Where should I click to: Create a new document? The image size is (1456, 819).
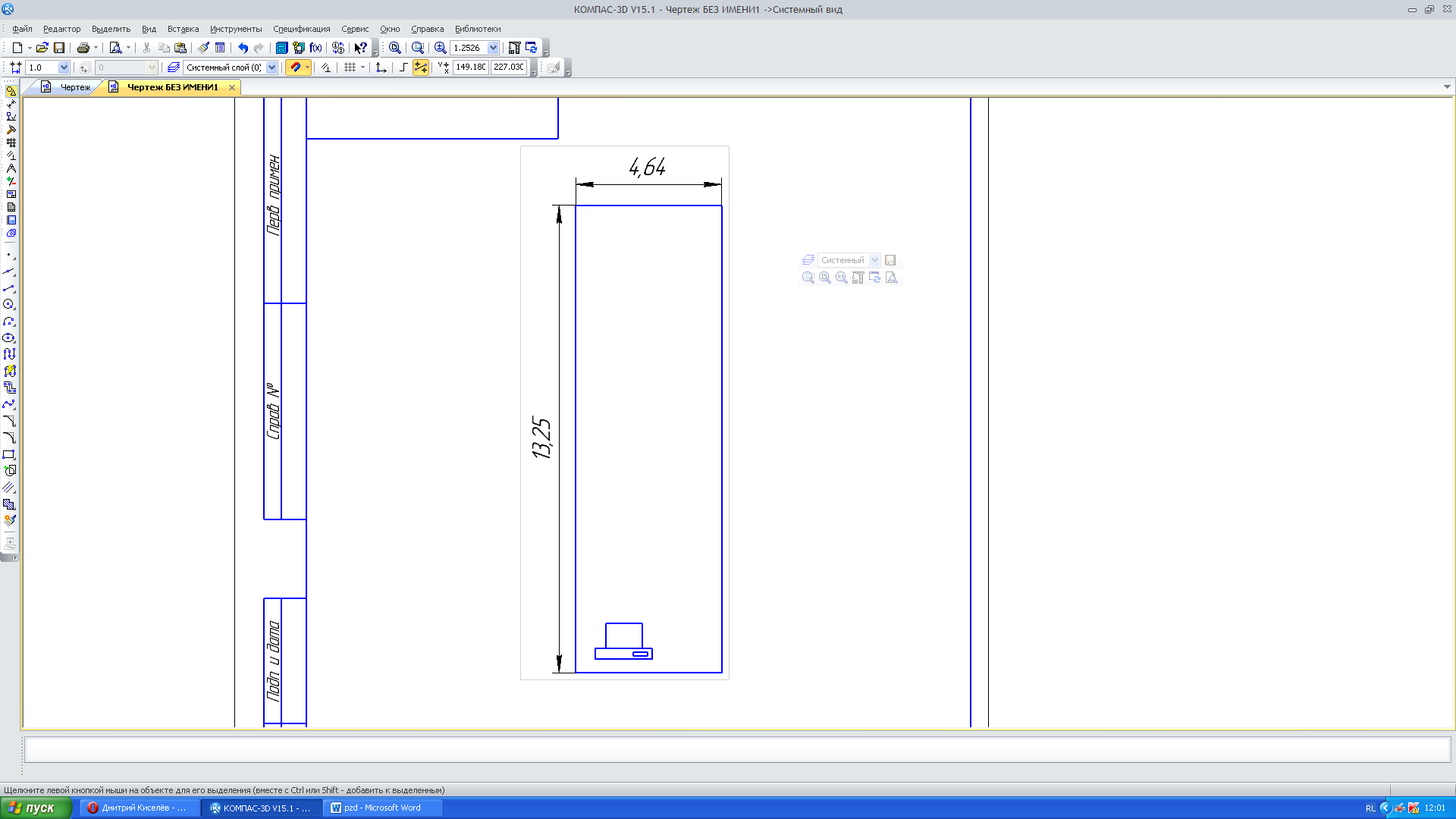(x=17, y=48)
